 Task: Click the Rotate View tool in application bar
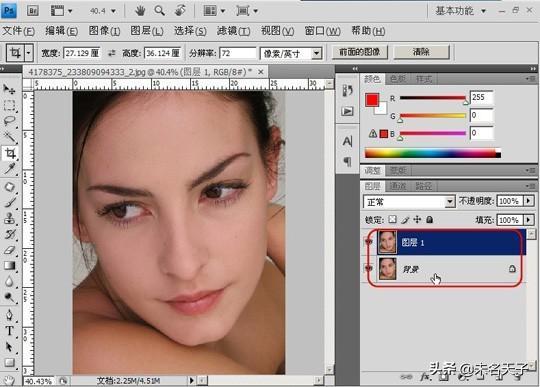click(x=180, y=11)
